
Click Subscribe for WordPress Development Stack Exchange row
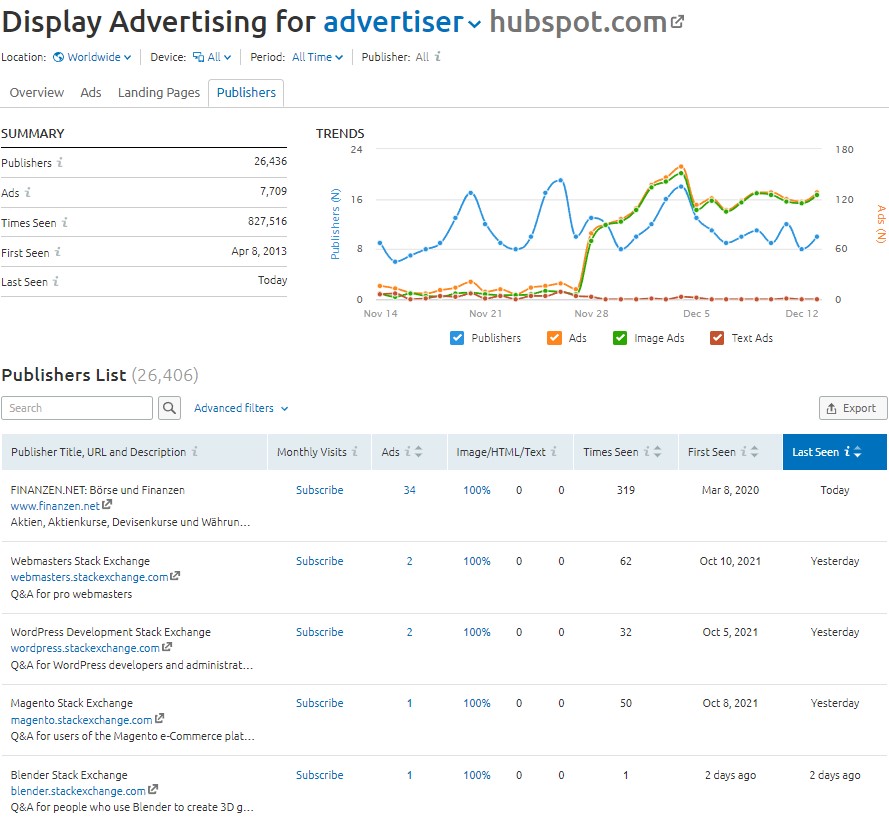click(320, 632)
